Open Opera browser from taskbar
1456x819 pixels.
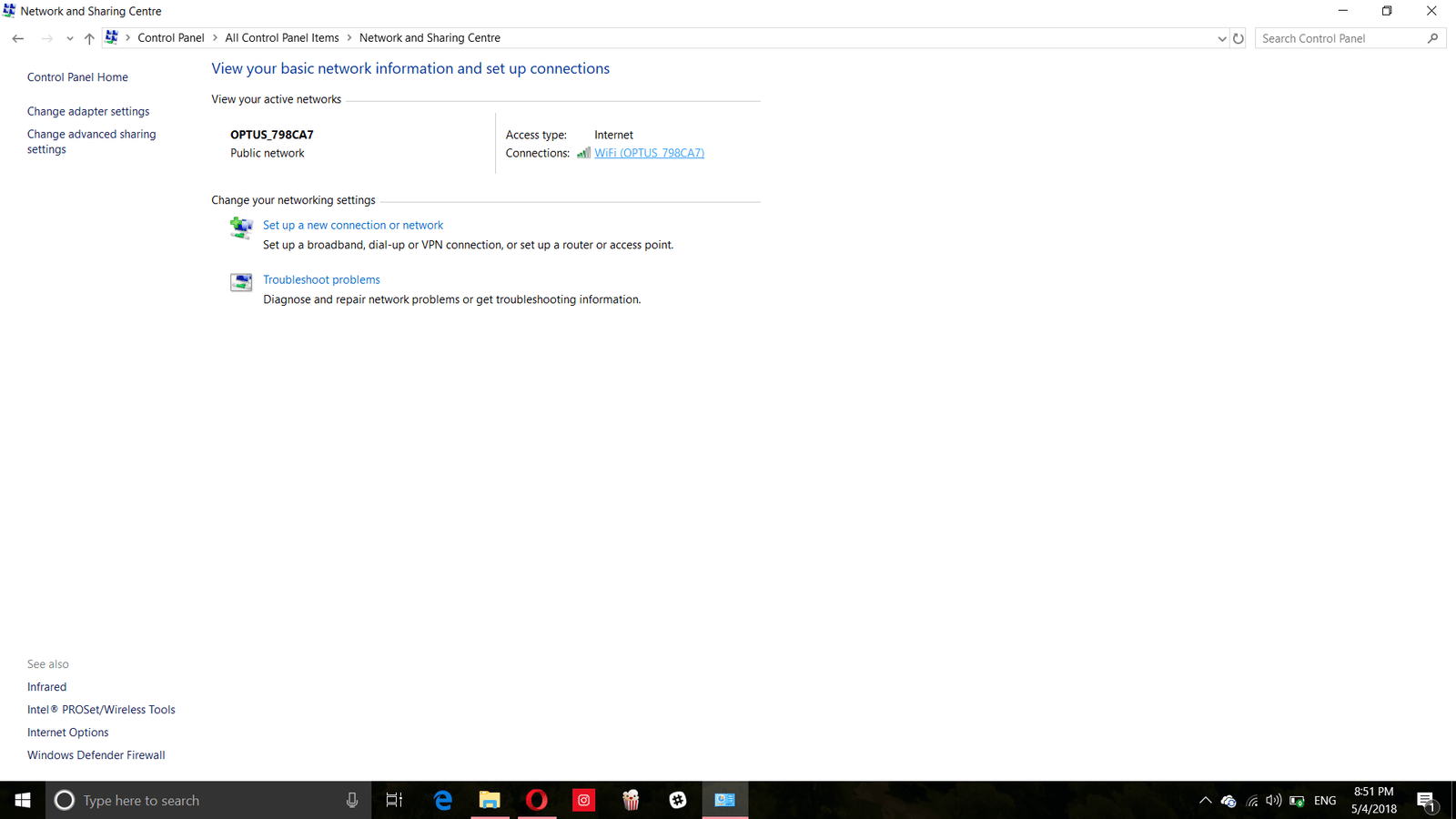coord(537,800)
